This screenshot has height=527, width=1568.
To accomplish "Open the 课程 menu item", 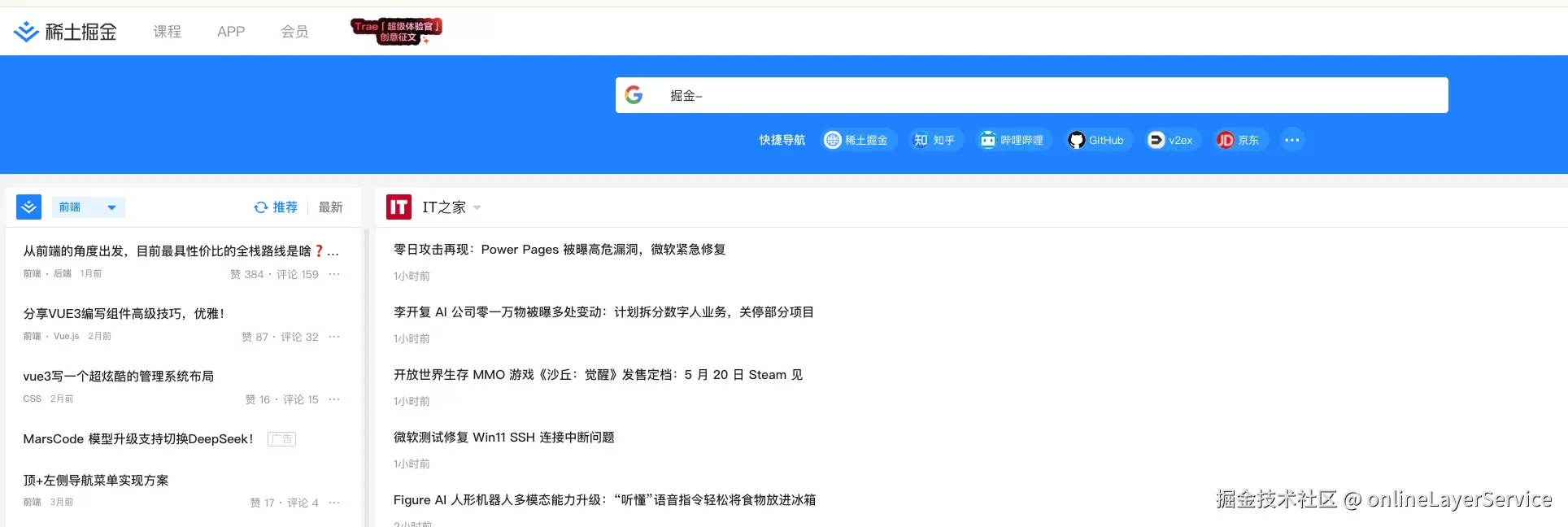I will 167,32.
